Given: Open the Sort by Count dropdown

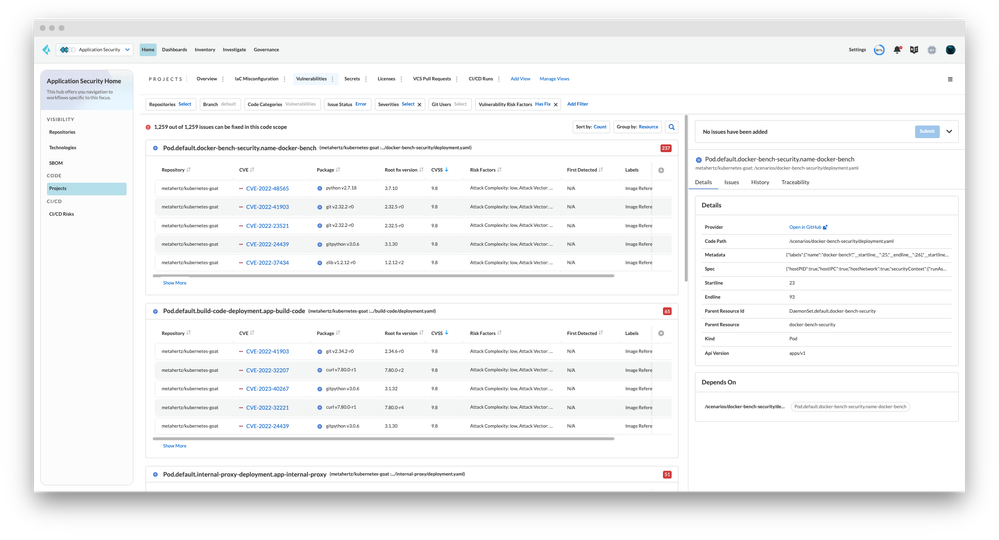Looking at the screenshot, I should [x=591, y=127].
